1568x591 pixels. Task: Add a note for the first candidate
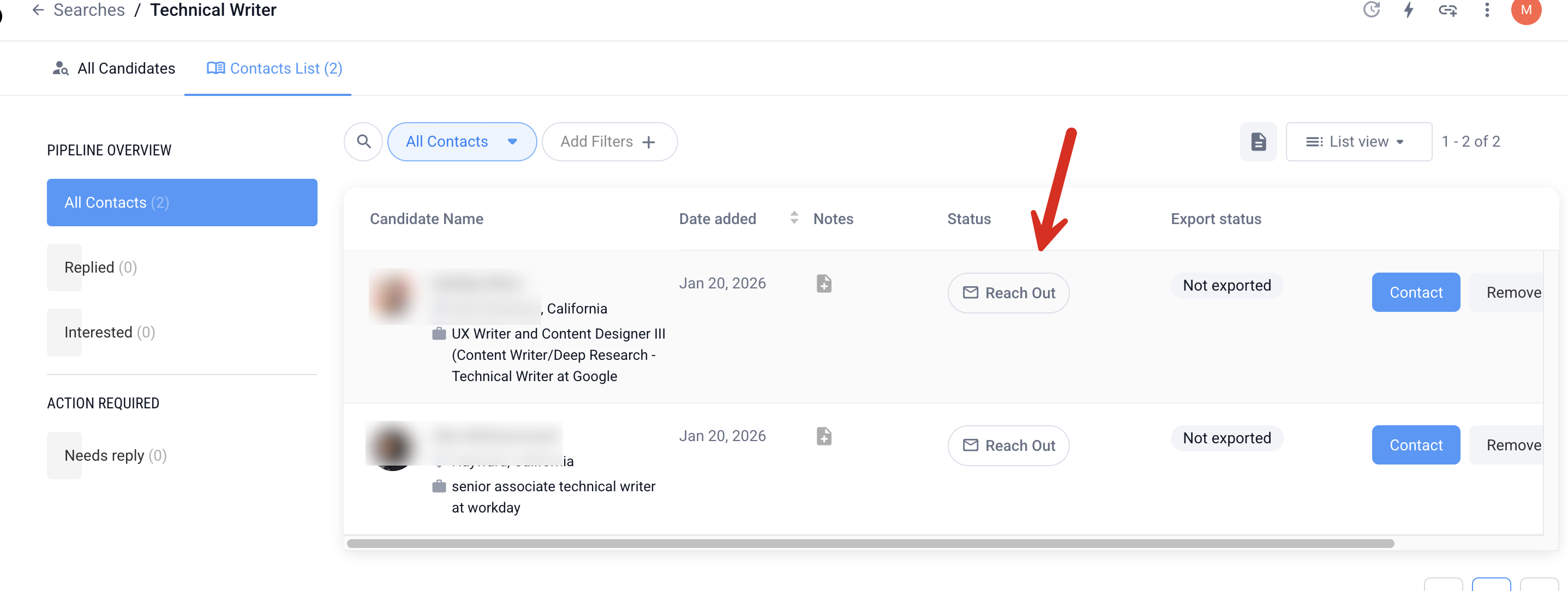tap(824, 284)
